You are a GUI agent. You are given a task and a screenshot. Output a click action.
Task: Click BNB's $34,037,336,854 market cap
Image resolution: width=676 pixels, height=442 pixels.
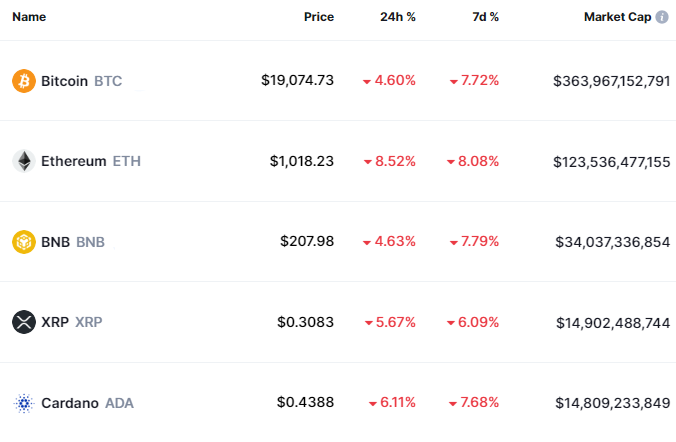(612, 242)
